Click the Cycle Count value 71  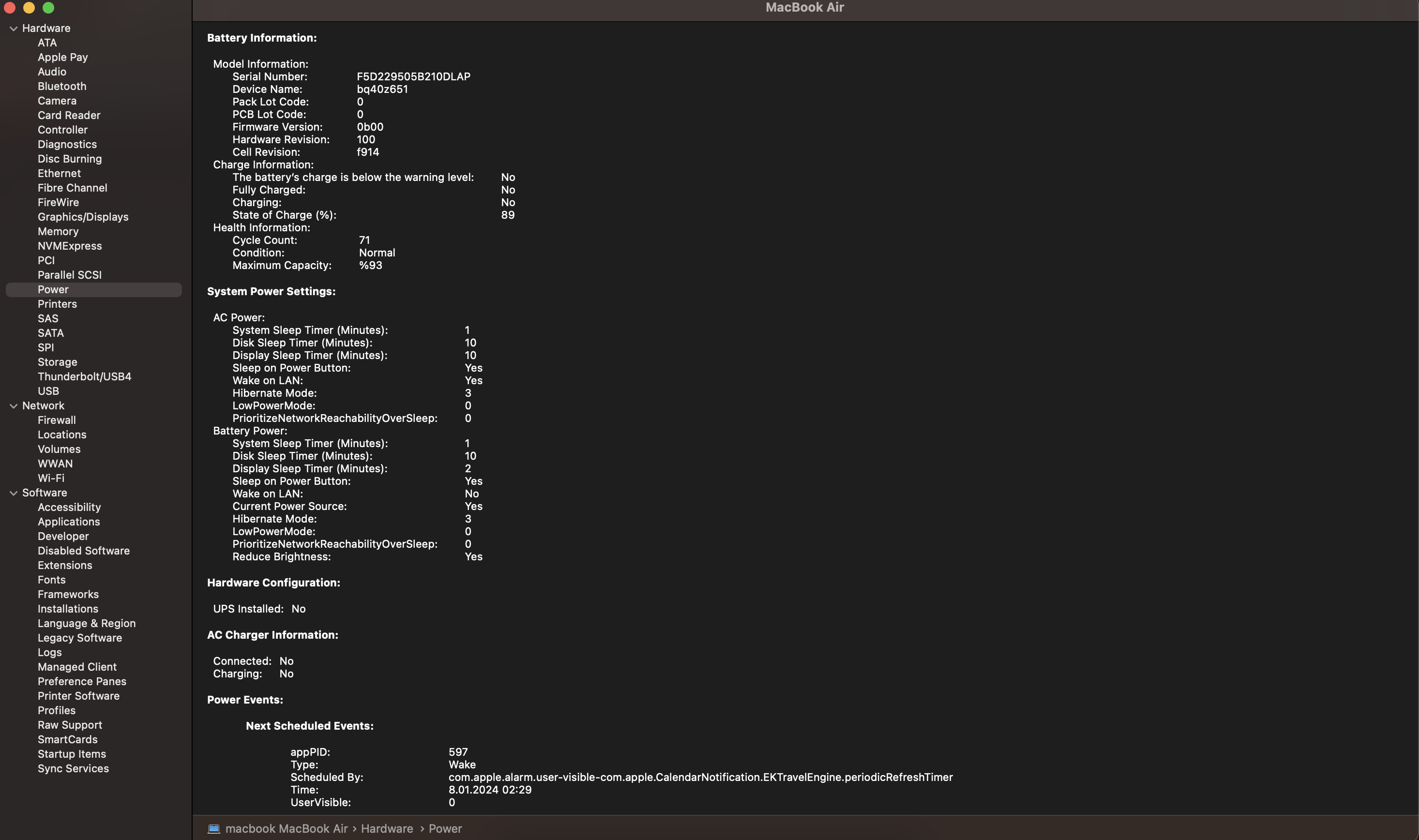pos(364,240)
